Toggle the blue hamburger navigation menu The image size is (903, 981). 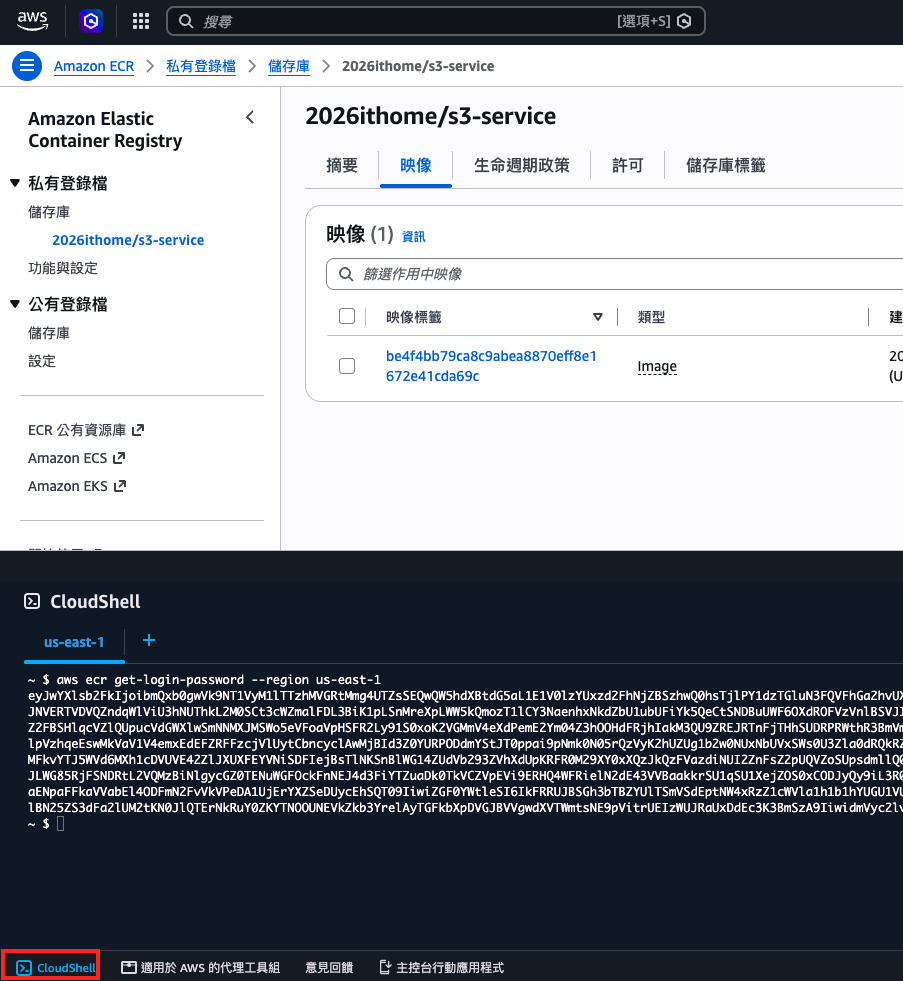(27, 65)
